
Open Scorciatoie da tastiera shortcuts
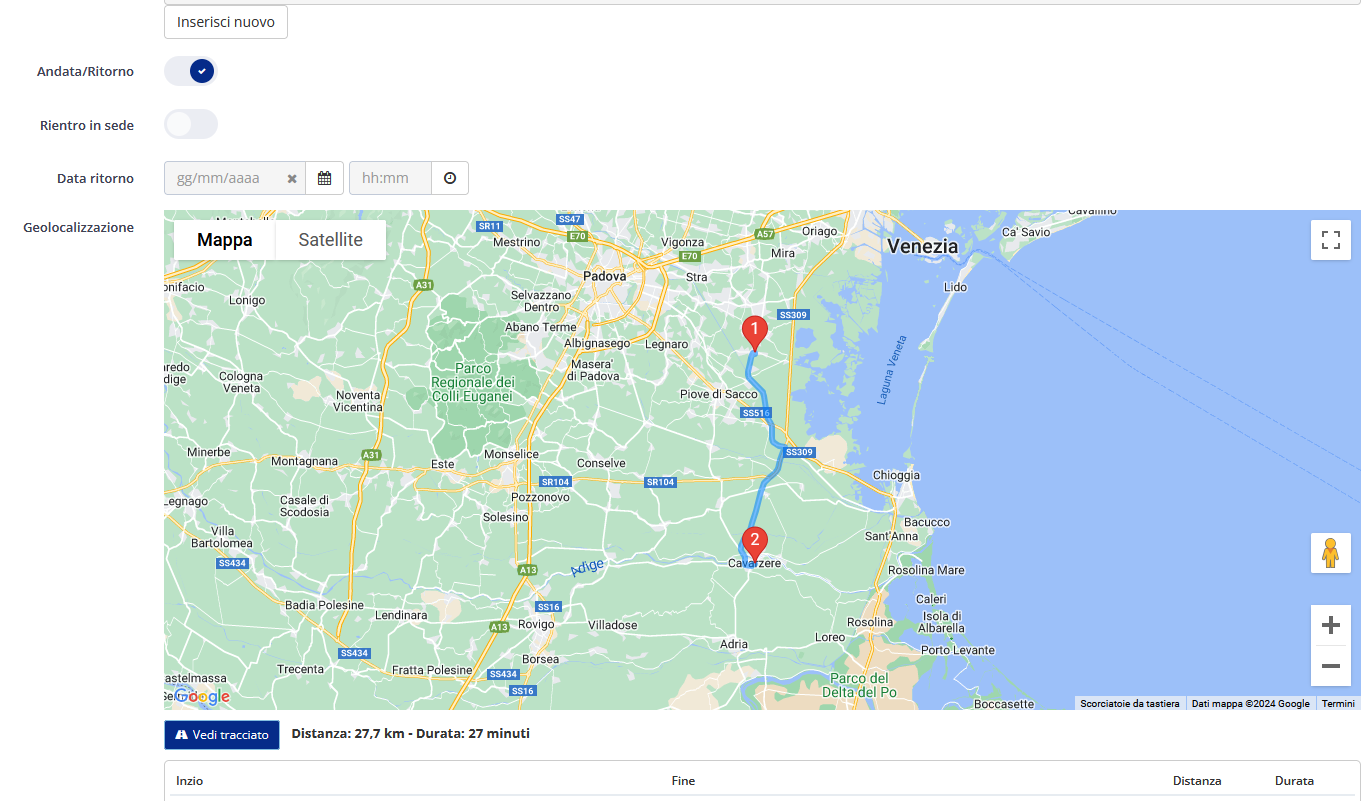1130,704
